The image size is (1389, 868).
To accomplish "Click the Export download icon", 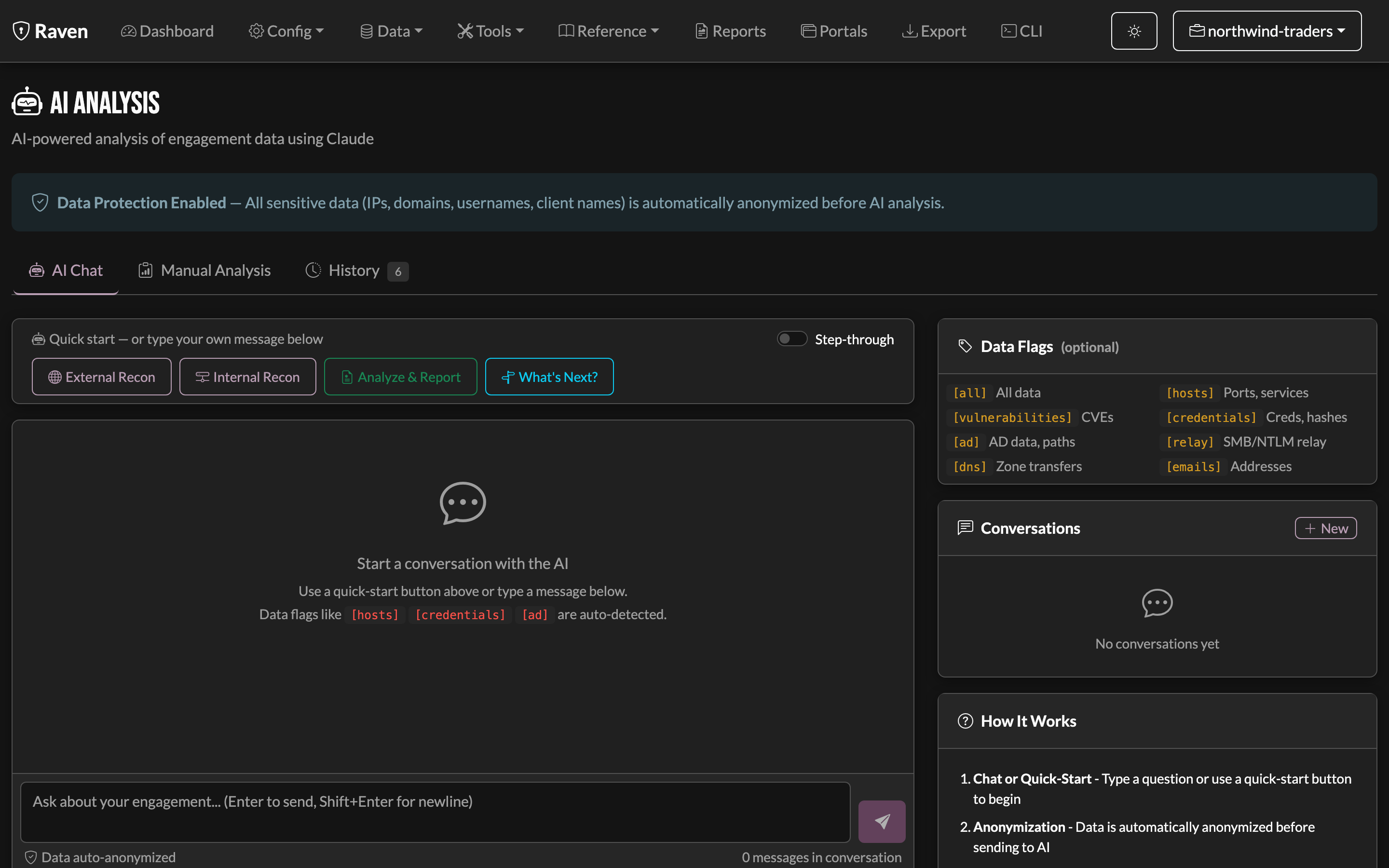I will point(909,31).
